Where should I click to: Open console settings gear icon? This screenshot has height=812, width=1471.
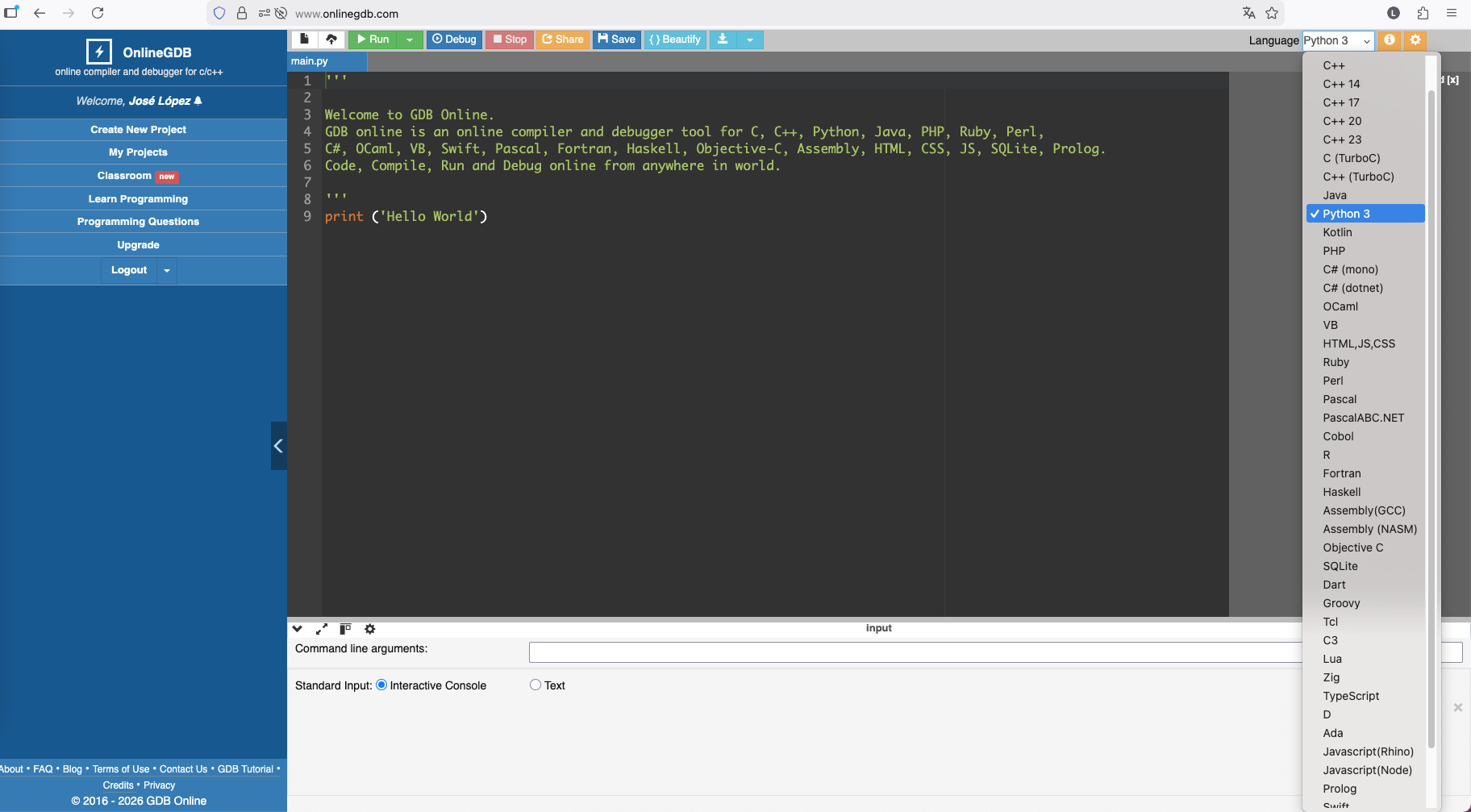click(370, 629)
